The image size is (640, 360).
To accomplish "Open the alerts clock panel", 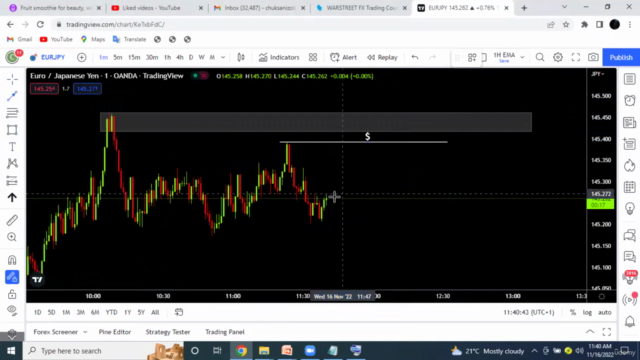I will pyautogui.click(x=630, y=101).
